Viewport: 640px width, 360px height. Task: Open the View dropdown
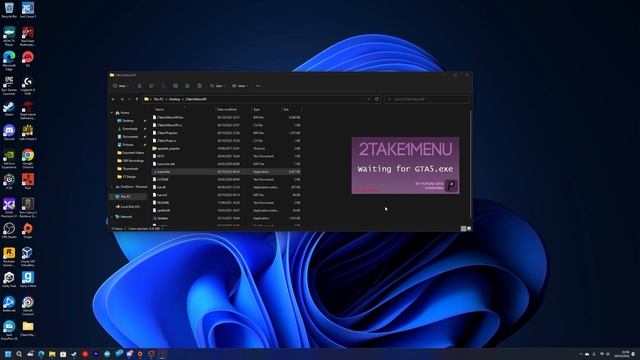tap(240, 86)
